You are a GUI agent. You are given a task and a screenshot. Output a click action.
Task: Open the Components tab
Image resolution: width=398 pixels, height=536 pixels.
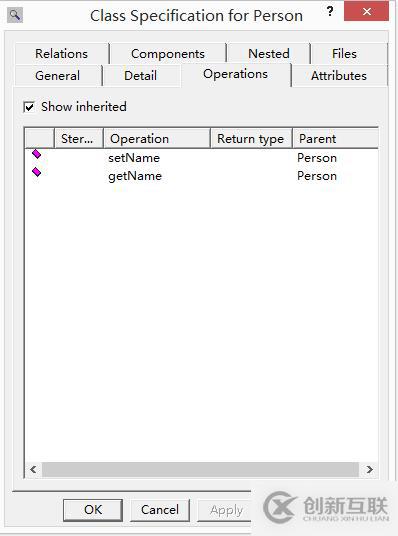click(168, 54)
